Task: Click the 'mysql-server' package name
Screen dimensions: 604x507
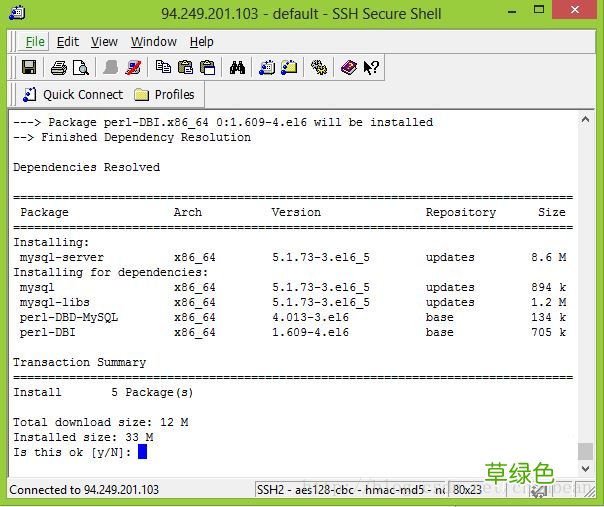Action: click(x=62, y=257)
